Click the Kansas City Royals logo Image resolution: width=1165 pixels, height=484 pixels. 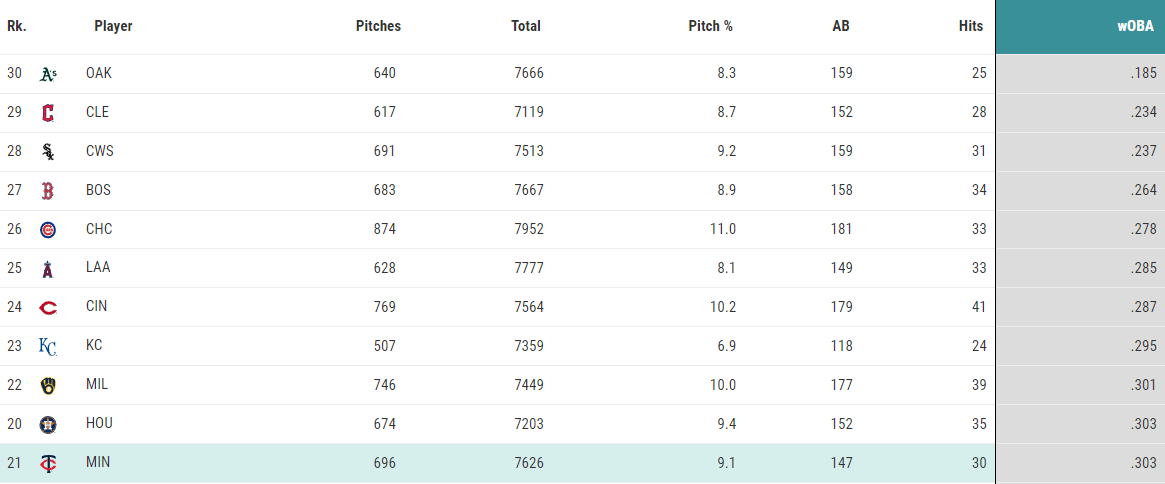(48, 346)
